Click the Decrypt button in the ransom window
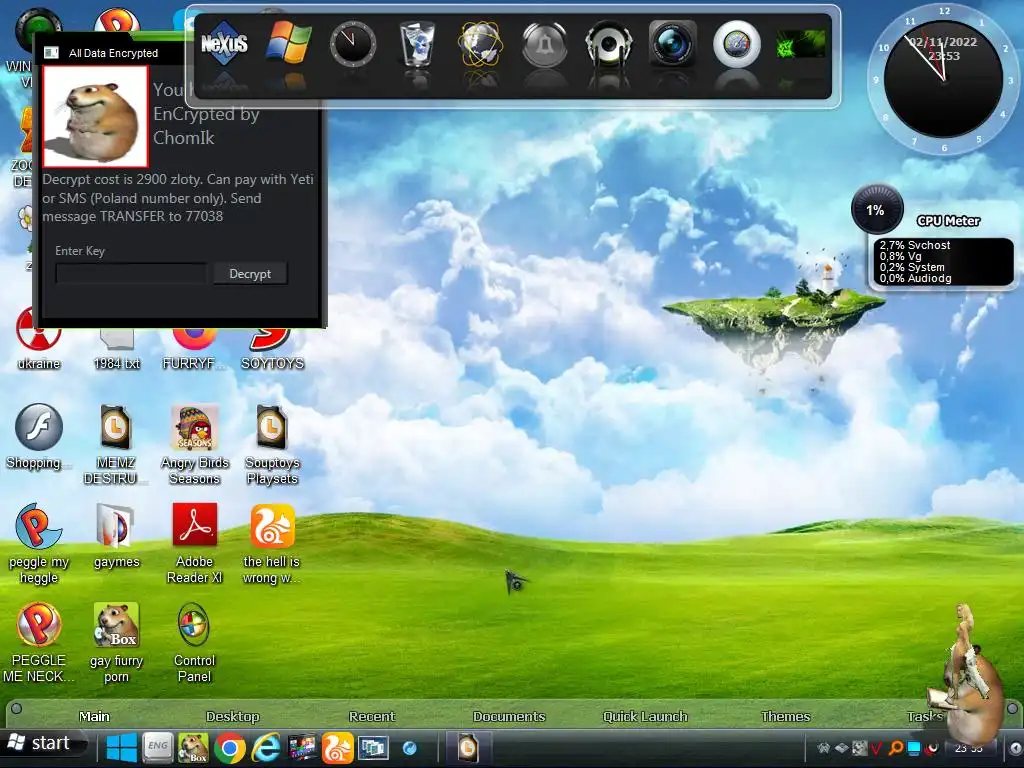 point(250,274)
